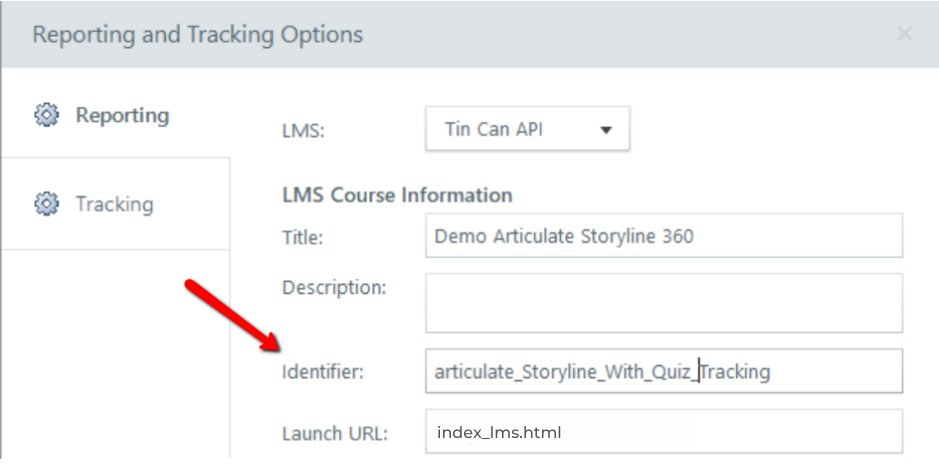The width and height of the screenshot is (939, 467).
Task: Click the "Description:" field label
Action: (334, 288)
